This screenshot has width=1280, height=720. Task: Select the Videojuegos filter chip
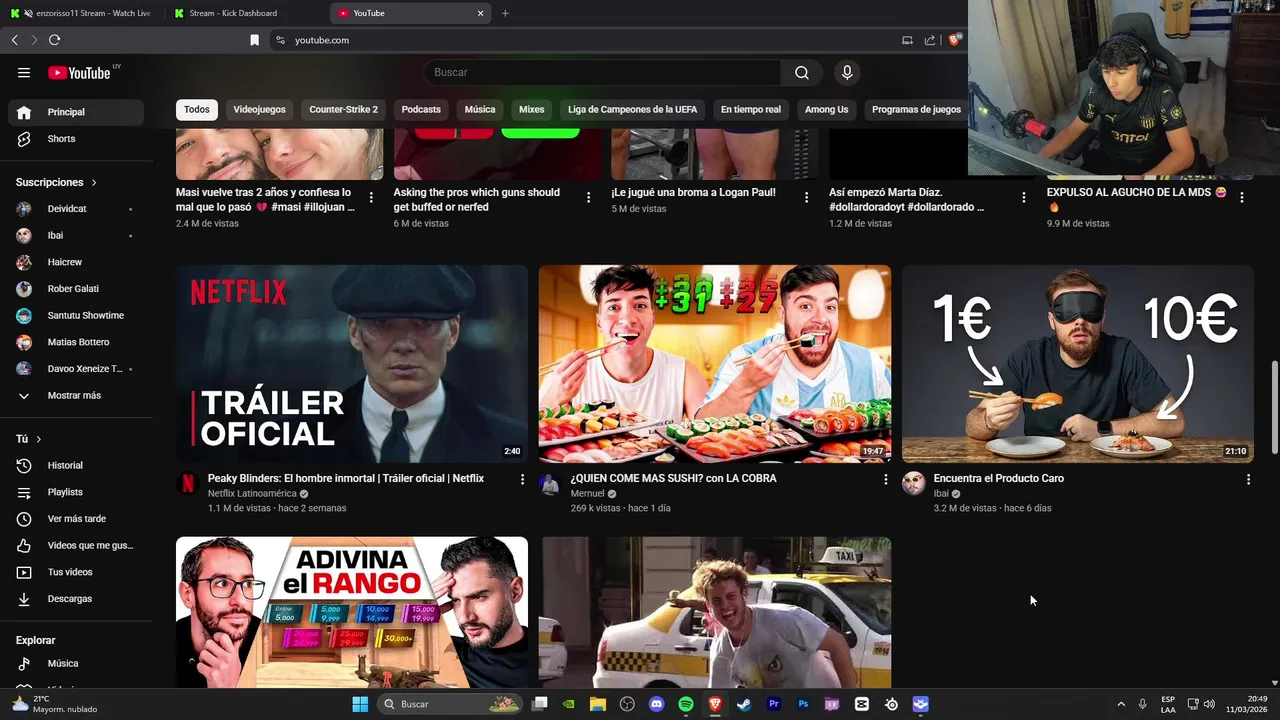[259, 109]
